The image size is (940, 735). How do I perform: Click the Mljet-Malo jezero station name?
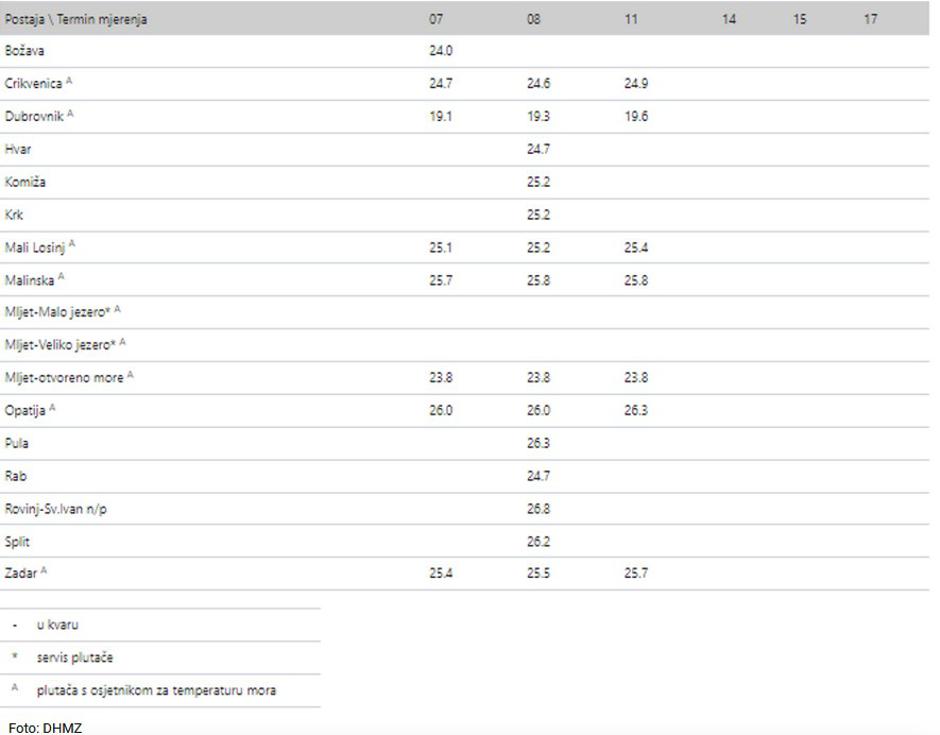(x=62, y=312)
